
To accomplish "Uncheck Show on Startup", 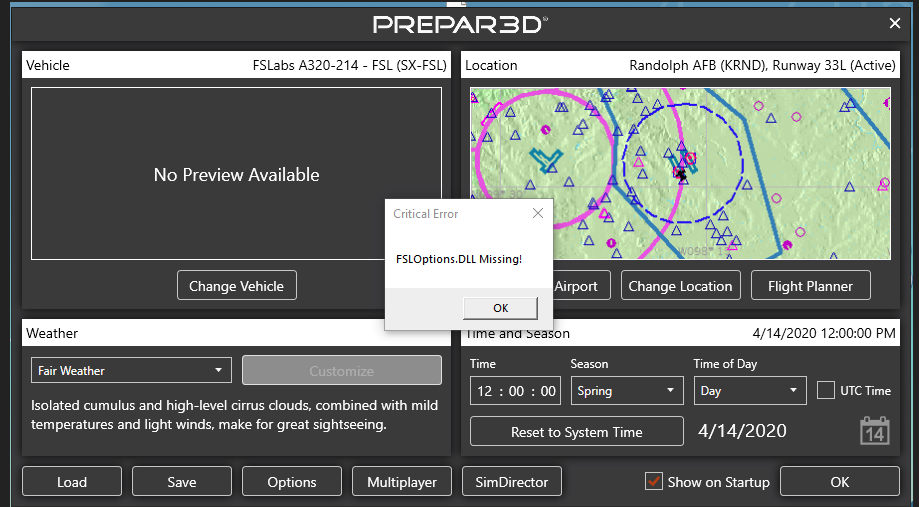I will click(653, 482).
